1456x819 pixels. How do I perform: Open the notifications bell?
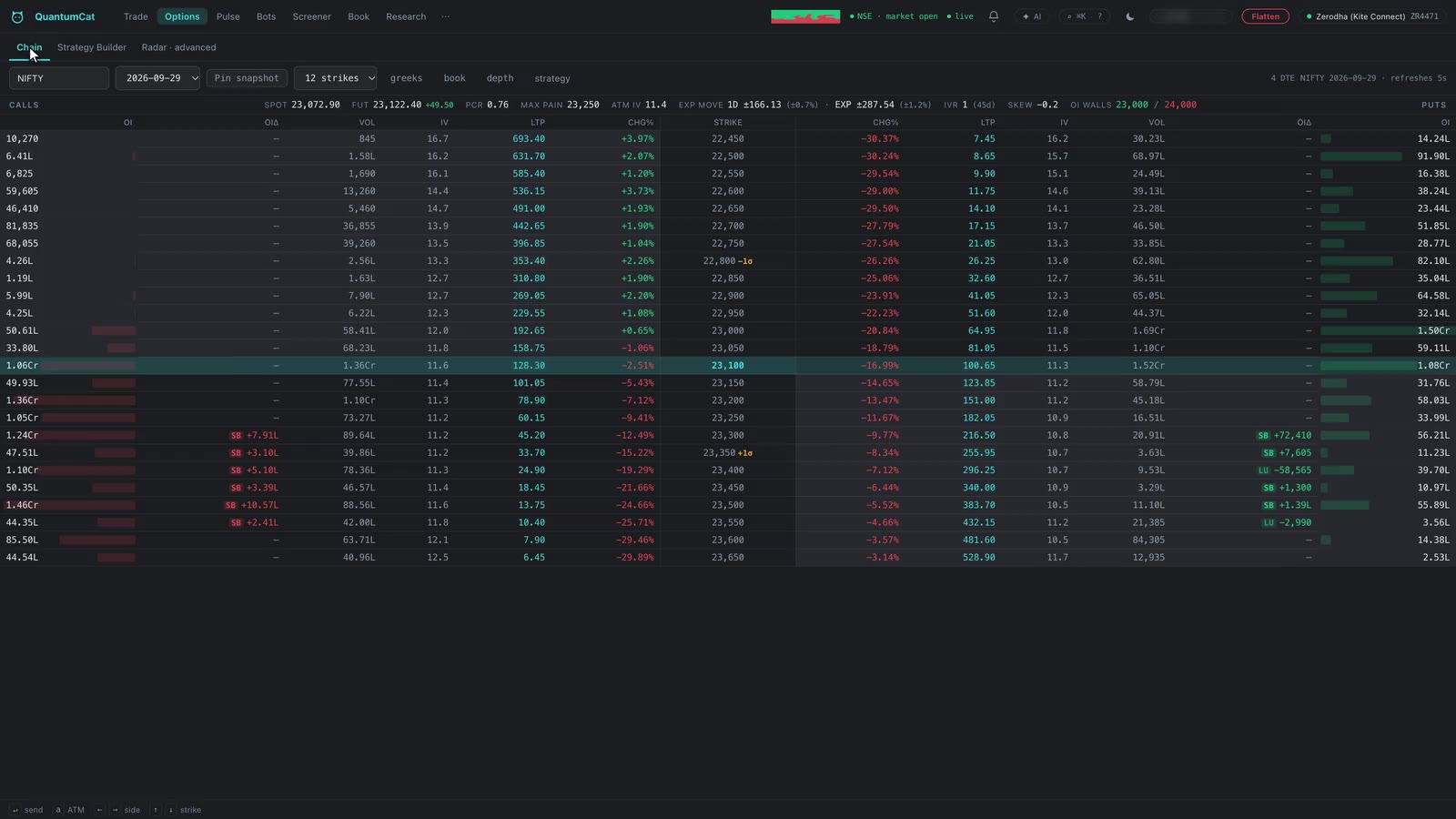pyautogui.click(x=994, y=16)
